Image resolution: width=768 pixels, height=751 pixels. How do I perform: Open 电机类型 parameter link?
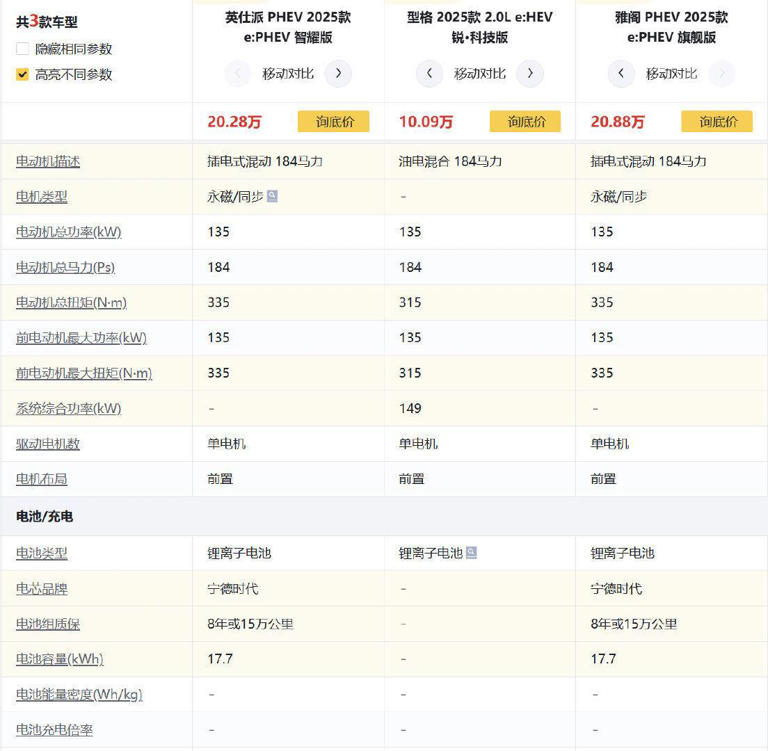click(42, 197)
